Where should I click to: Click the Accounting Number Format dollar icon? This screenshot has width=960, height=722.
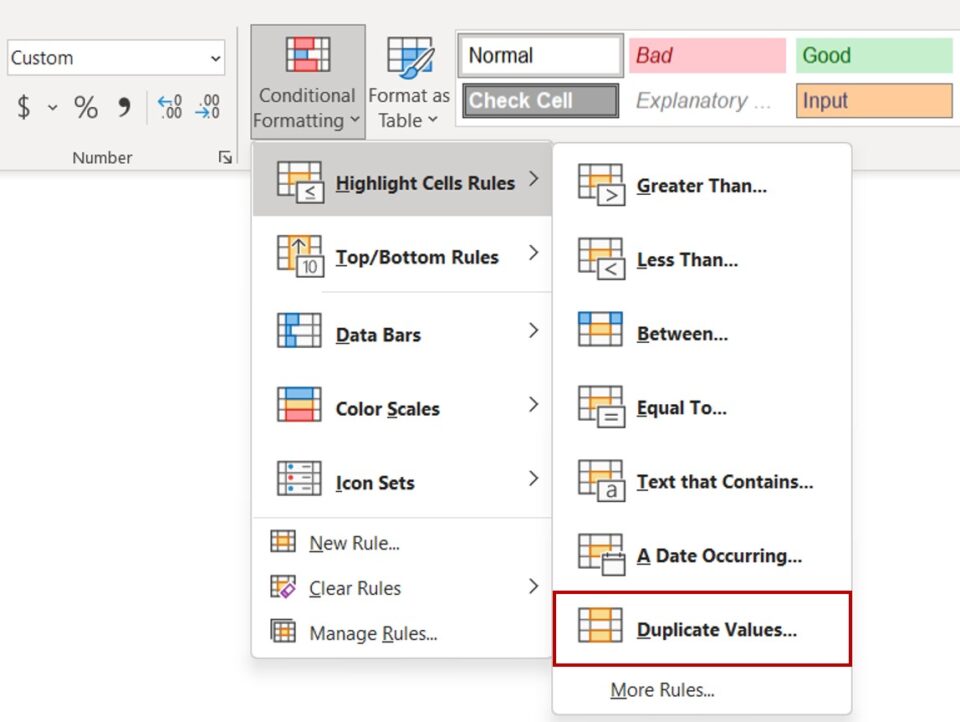tap(24, 107)
